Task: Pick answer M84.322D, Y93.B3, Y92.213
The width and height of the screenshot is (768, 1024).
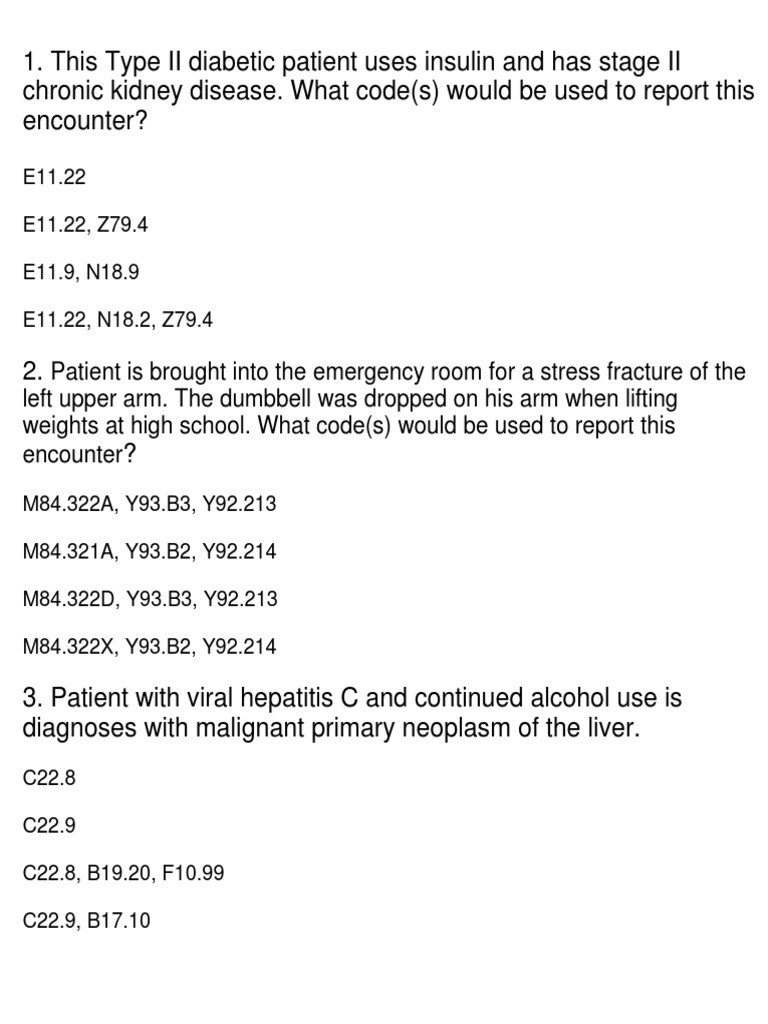Action: pos(150,599)
